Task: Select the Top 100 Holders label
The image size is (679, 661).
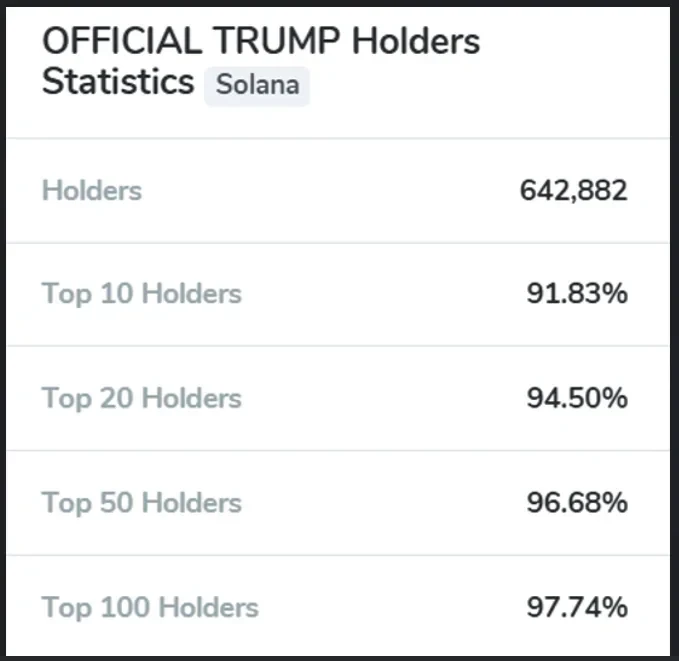Action: tap(150, 606)
